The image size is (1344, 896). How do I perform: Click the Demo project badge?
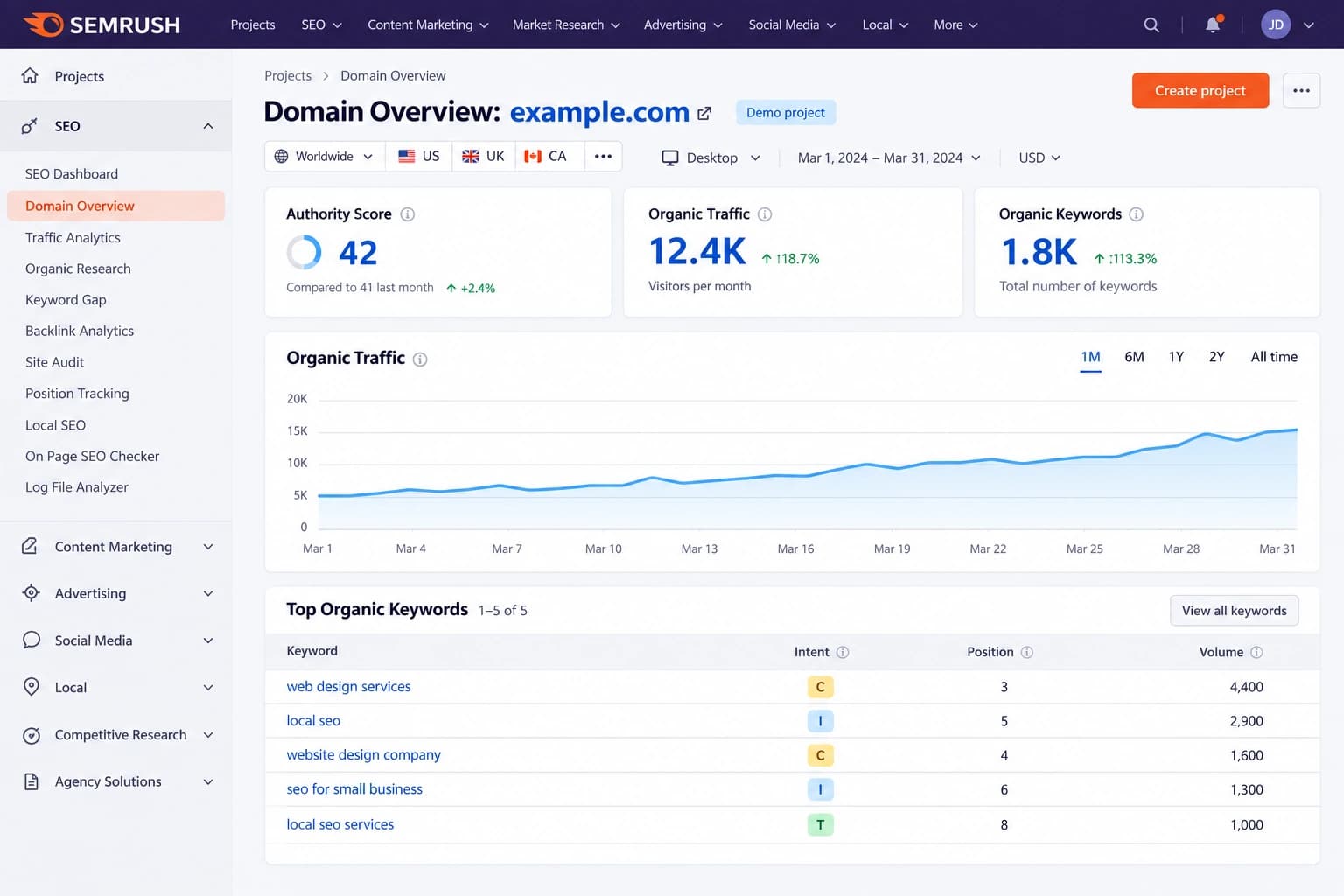pyautogui.click(x=786, y=113)
